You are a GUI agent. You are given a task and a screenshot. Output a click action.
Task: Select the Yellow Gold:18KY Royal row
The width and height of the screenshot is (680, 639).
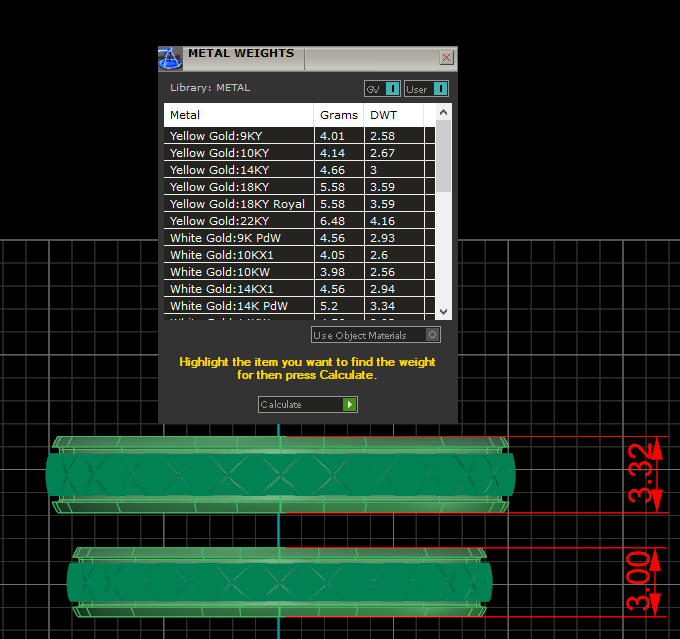238,204
